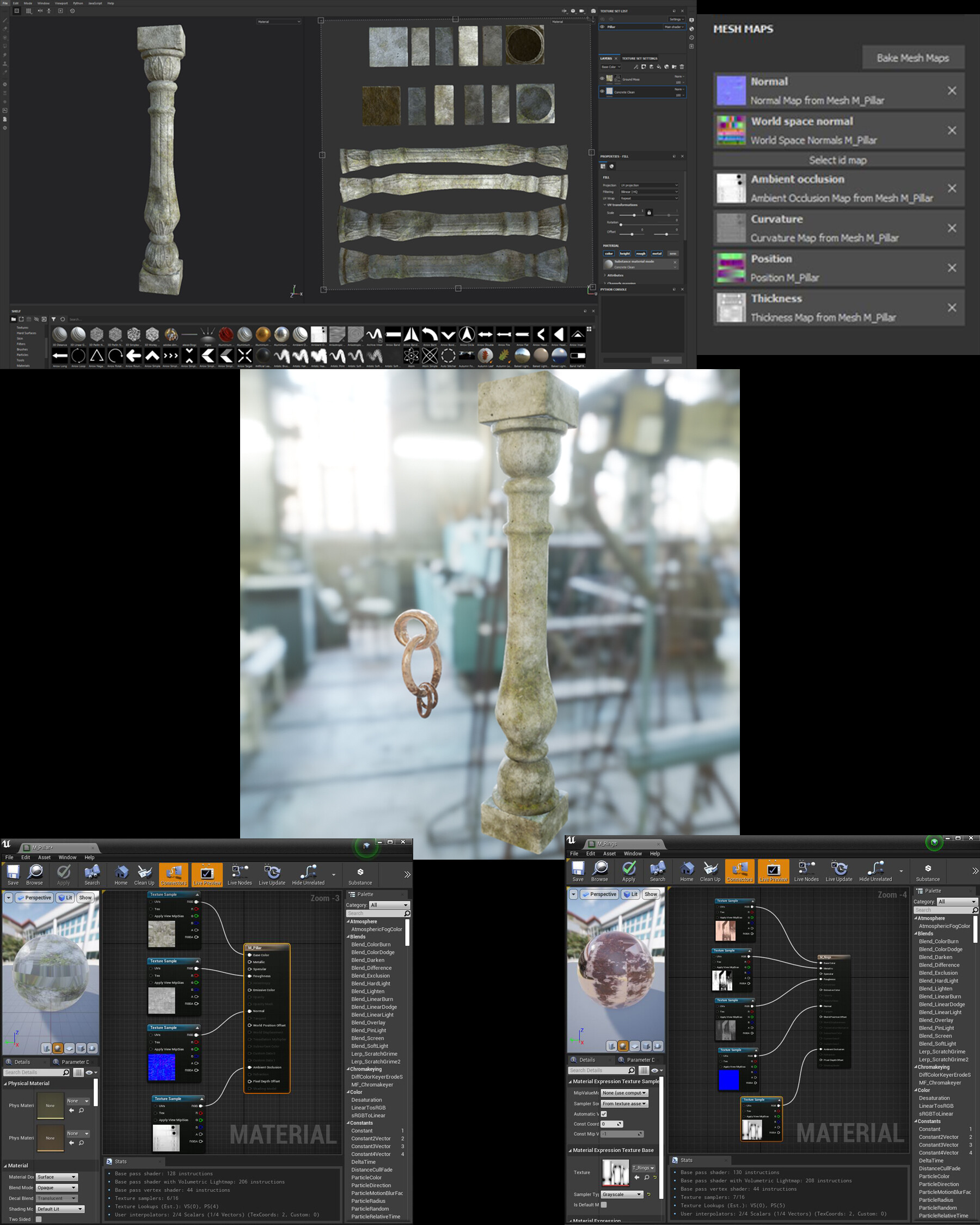The image size is (980, 1225).
Task: Click the Clean Up icon in M_Rings toolbar
Action: coord(710,872)
